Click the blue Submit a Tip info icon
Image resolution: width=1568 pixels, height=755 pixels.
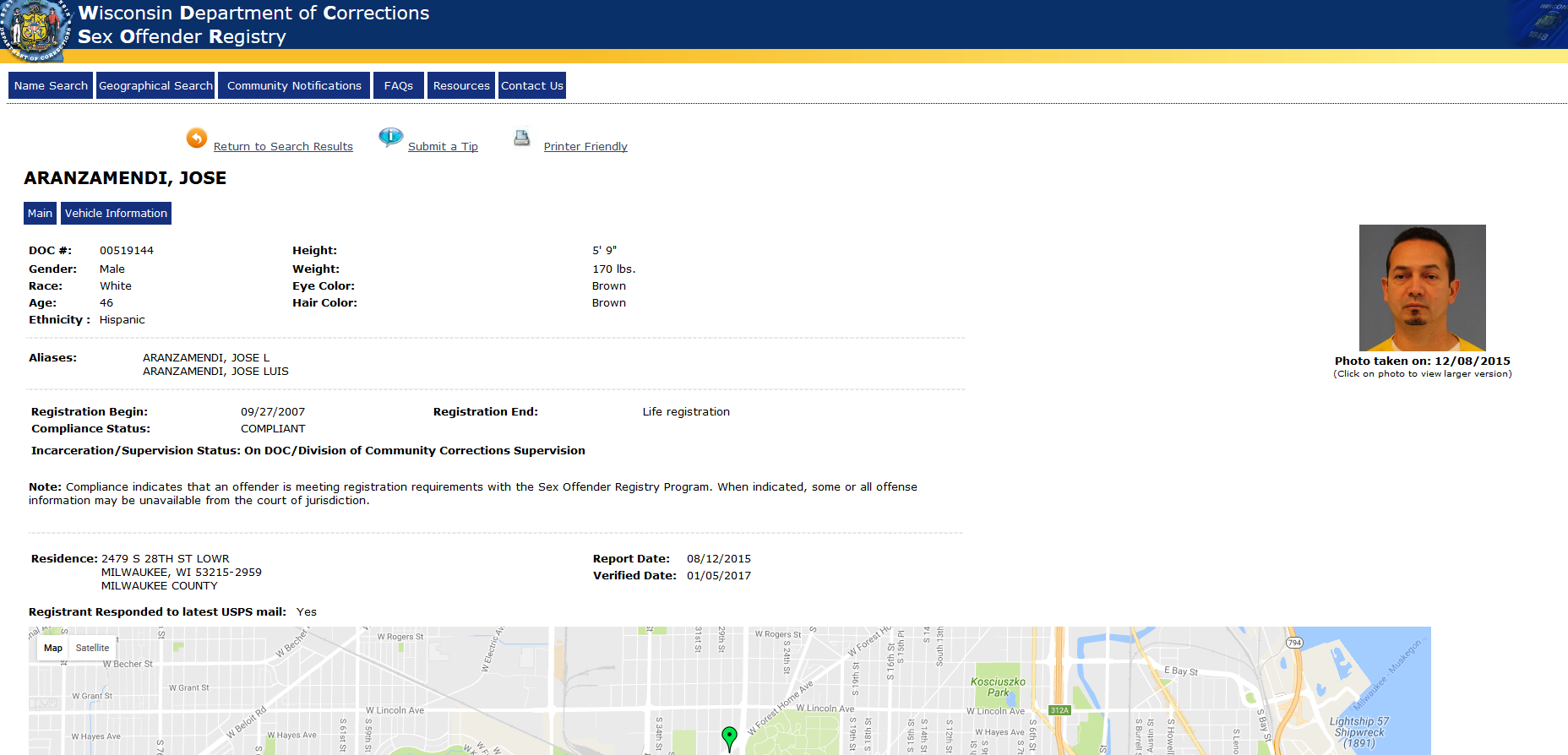click(x=390, y=137)
